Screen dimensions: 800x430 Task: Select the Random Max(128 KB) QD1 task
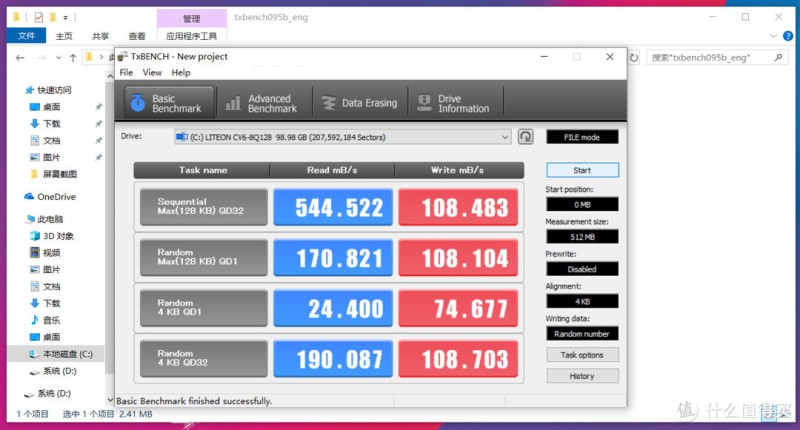204,257
